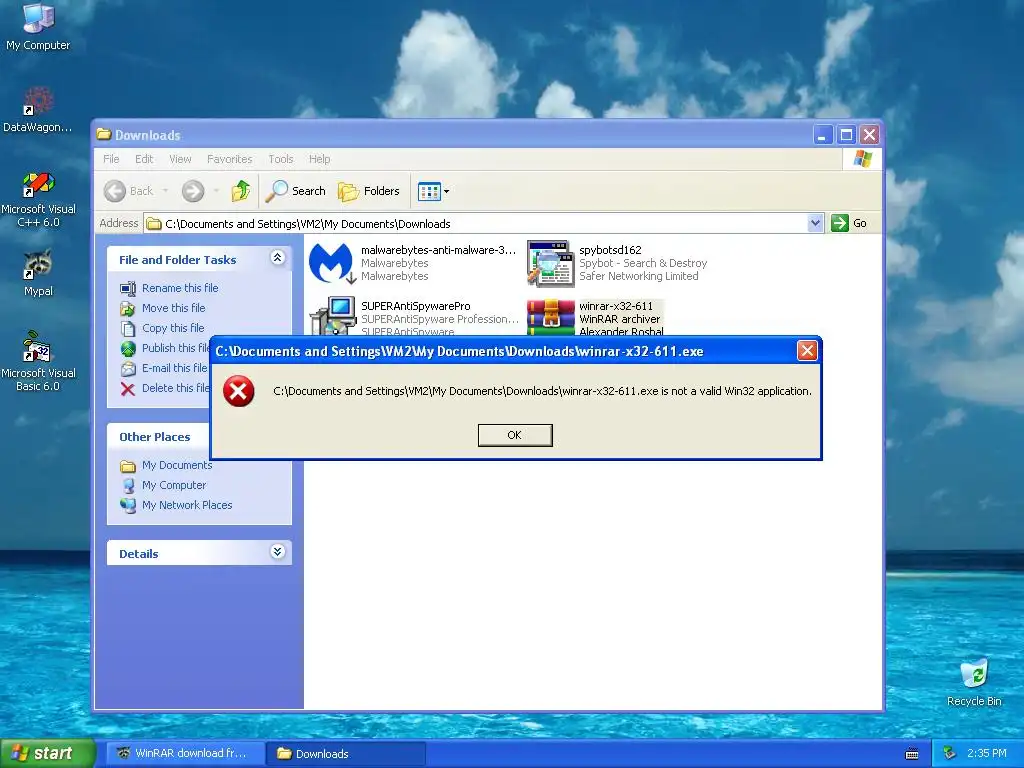Click the keyboard icon in system tray

click(912, 754)
